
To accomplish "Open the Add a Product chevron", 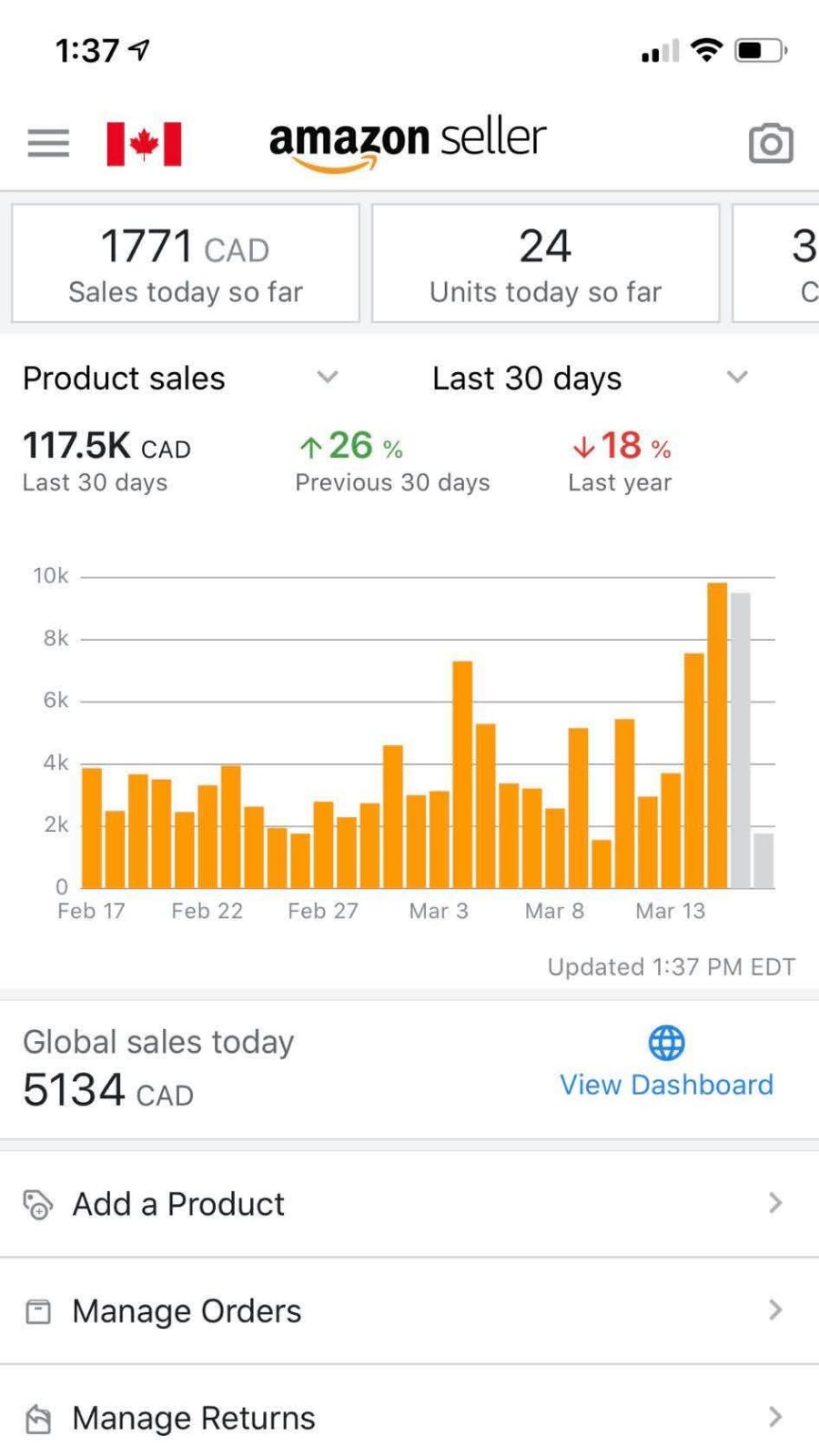I will [x=774, y=1203].
